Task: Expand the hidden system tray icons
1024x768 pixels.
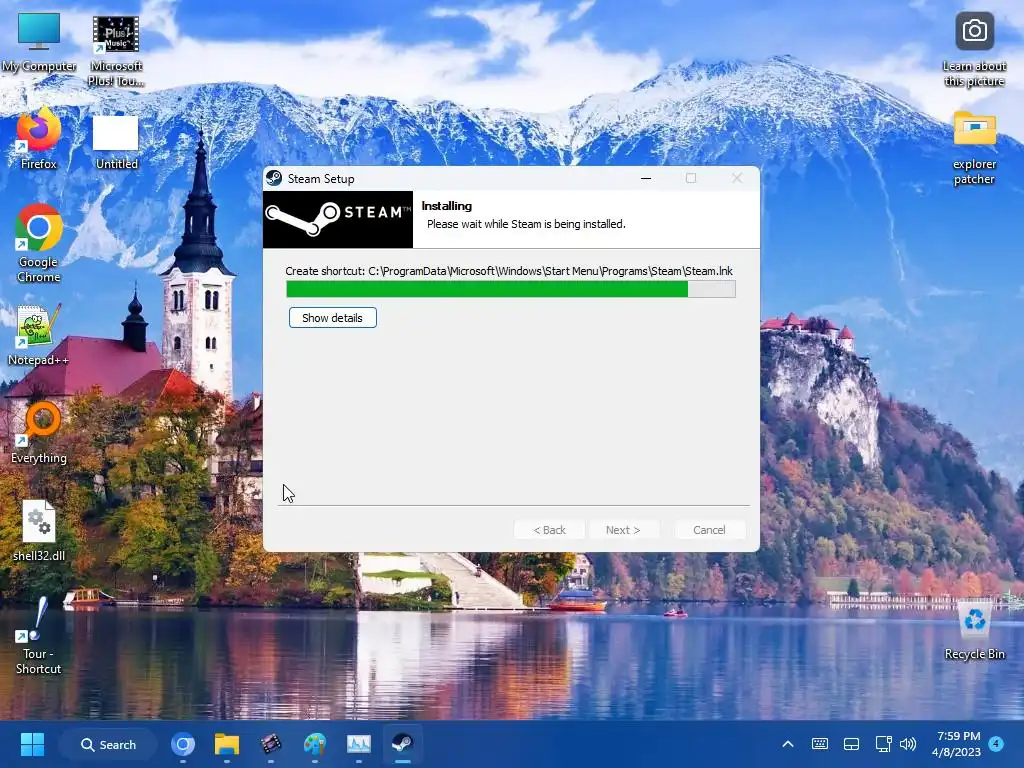Action: (788, 744)
